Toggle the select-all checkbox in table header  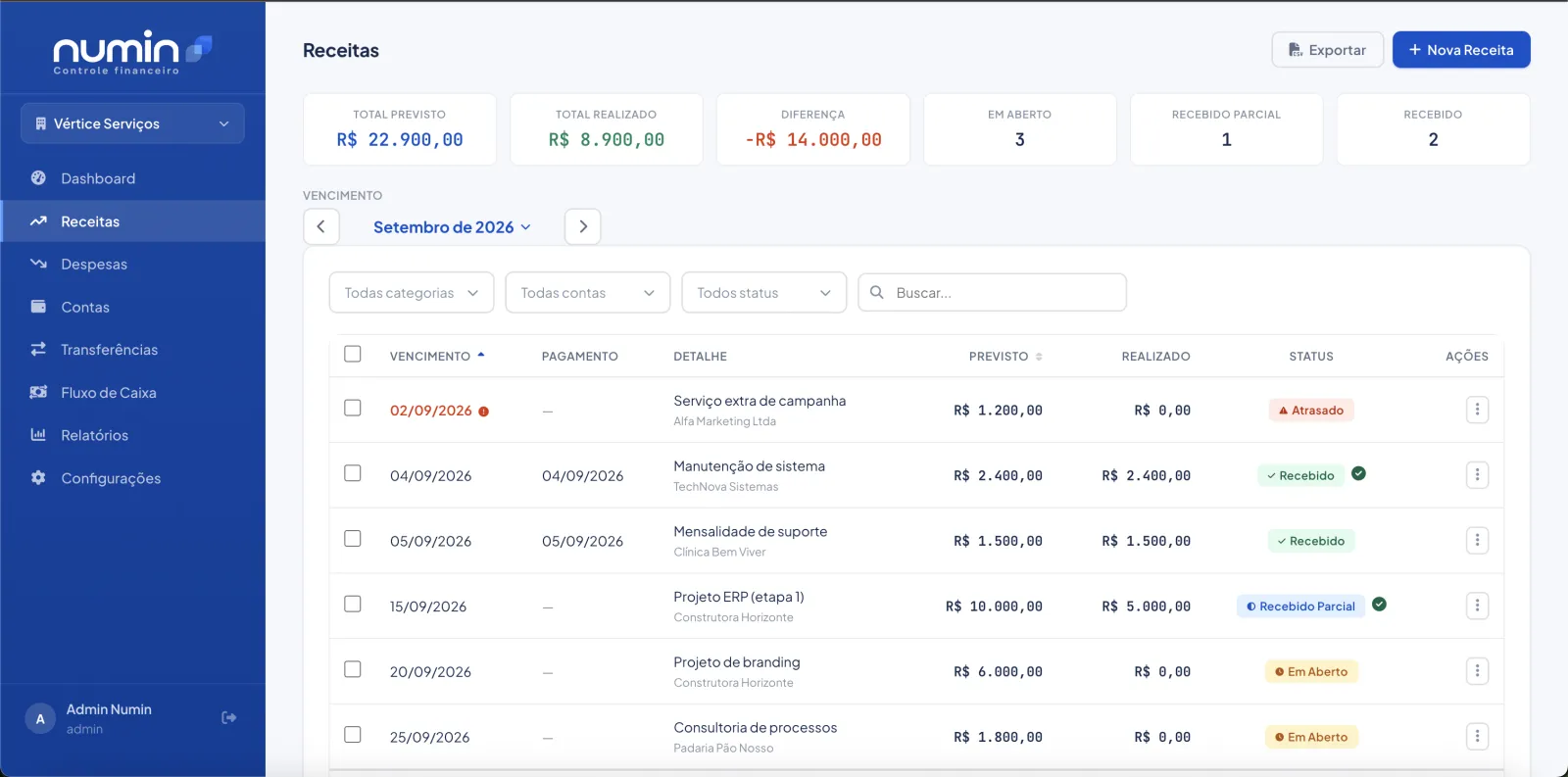tap(353, 354)
